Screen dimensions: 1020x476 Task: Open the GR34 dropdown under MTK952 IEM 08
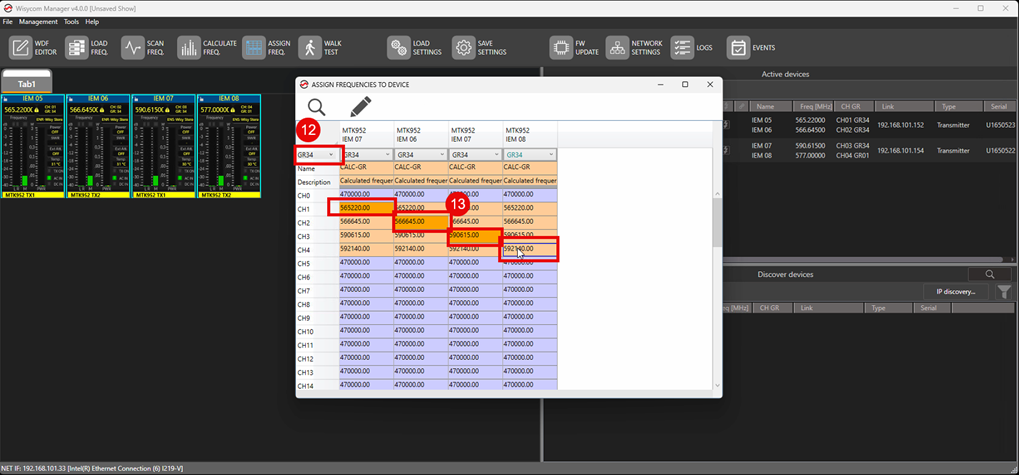click(x=530, y=155)
